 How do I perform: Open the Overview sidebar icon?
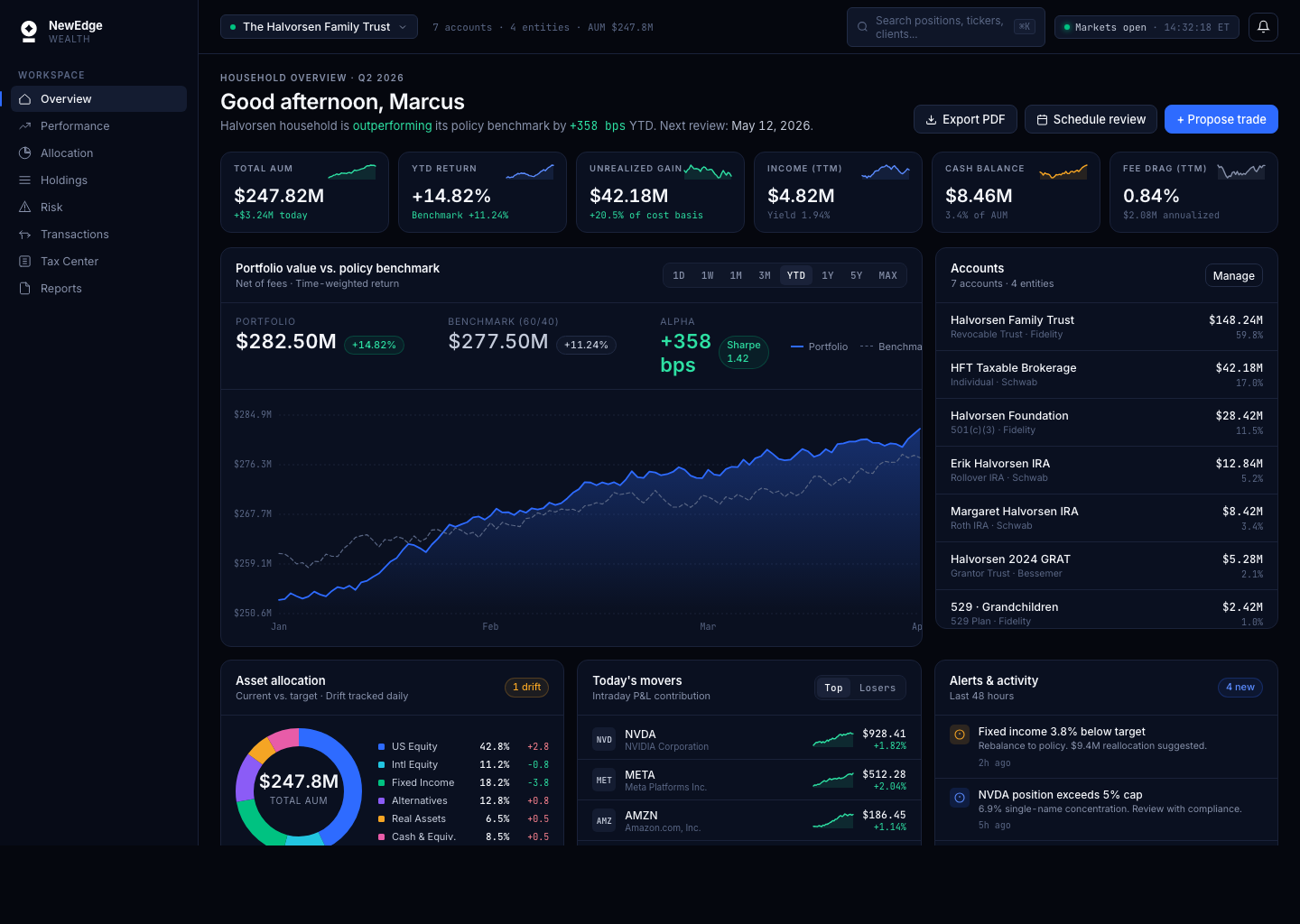click(x=25, y=99)
